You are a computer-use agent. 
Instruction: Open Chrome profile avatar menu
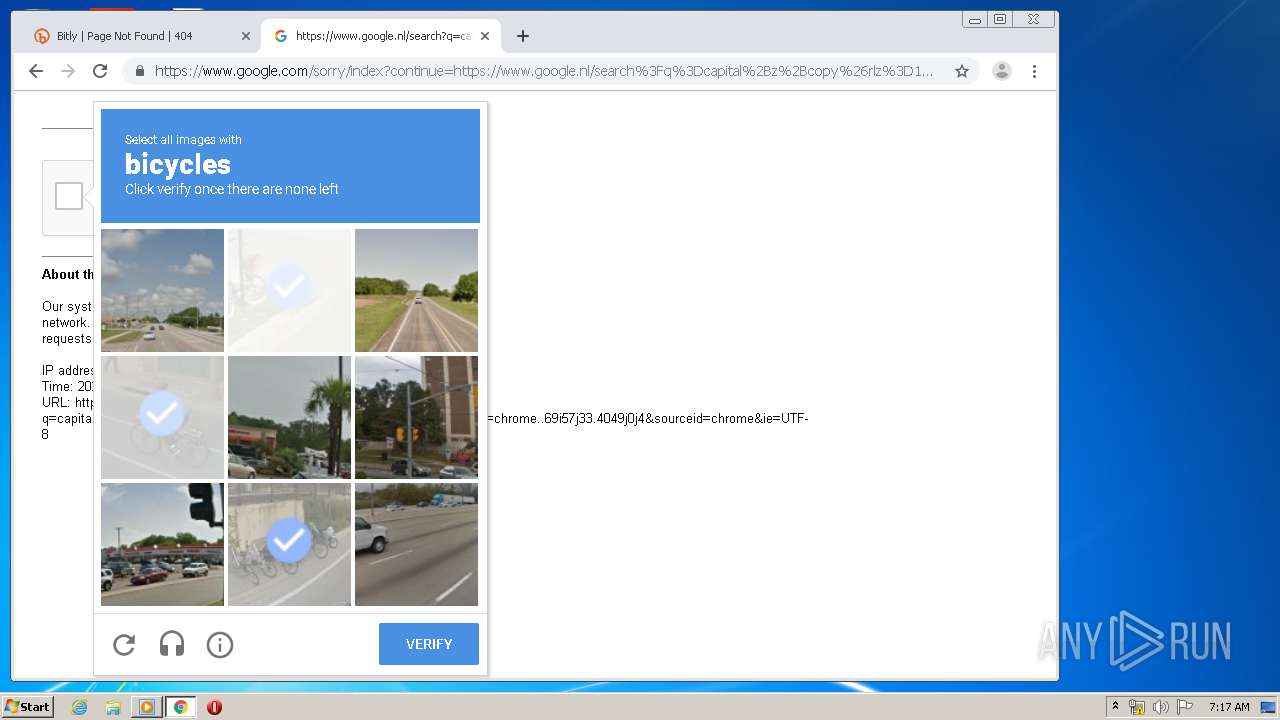(1002, 71)
